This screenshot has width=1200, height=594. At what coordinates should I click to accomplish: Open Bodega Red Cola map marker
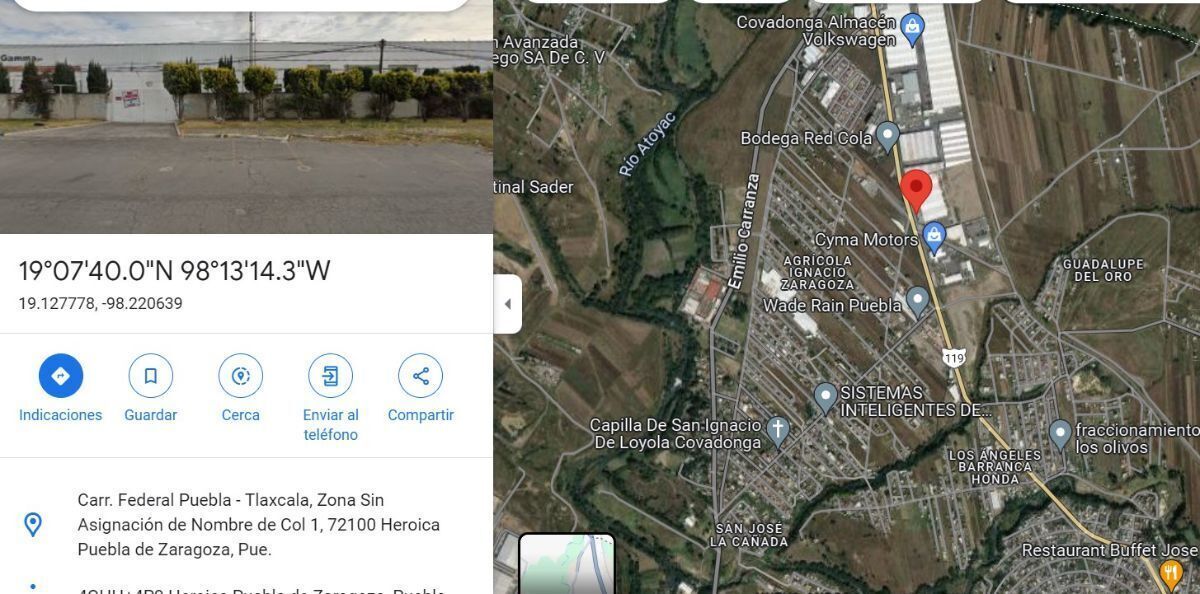[x=887, y=137]
